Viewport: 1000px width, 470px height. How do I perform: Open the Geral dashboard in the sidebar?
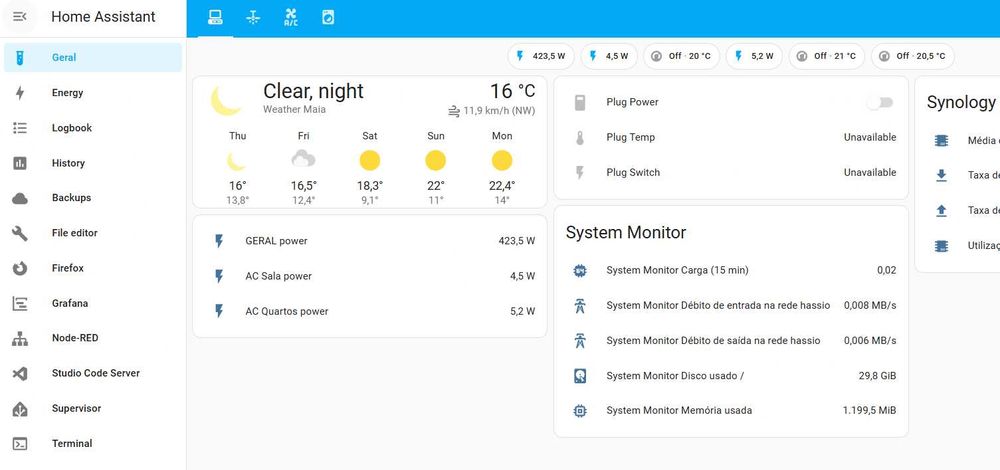pos(93,57)
